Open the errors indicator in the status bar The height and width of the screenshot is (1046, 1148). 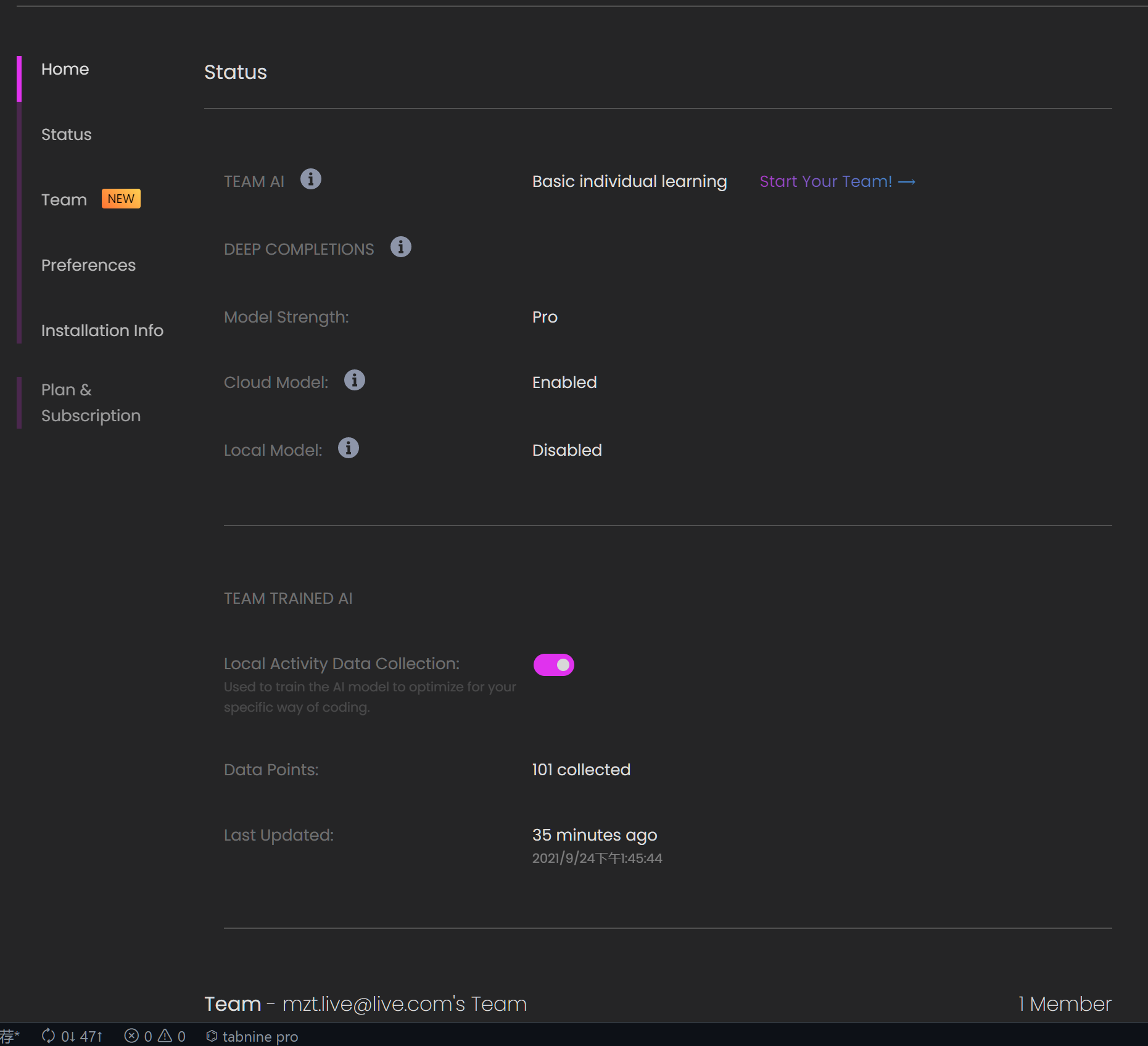(139, 1036)
